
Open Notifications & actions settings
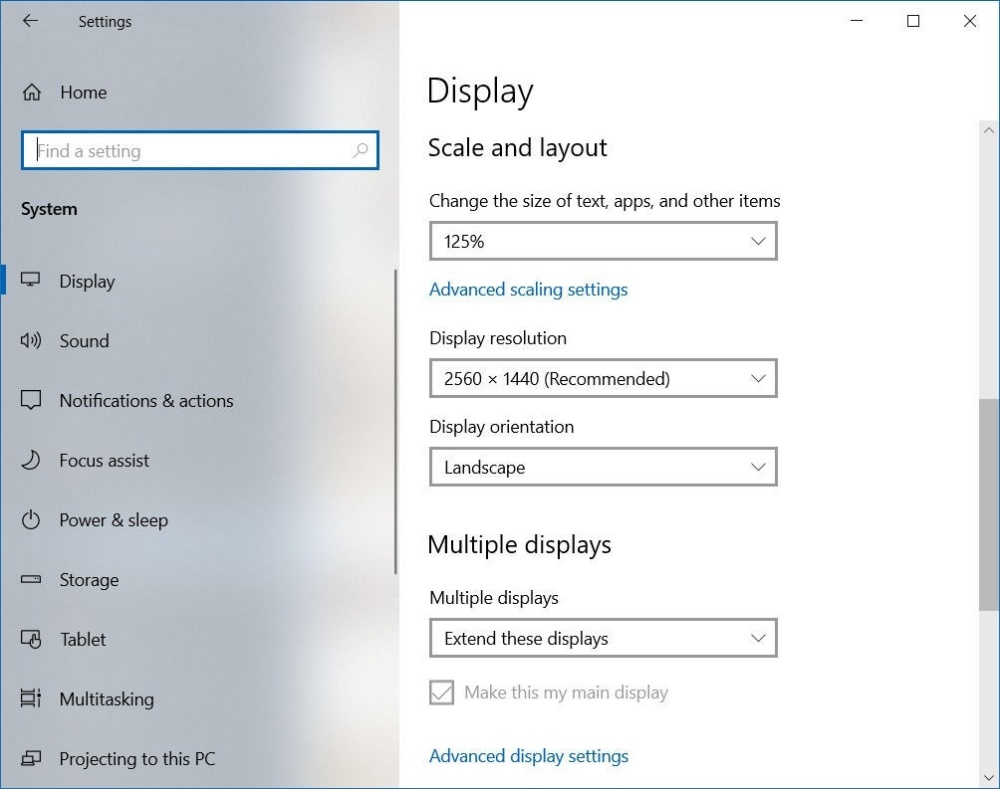coord(146,401)
